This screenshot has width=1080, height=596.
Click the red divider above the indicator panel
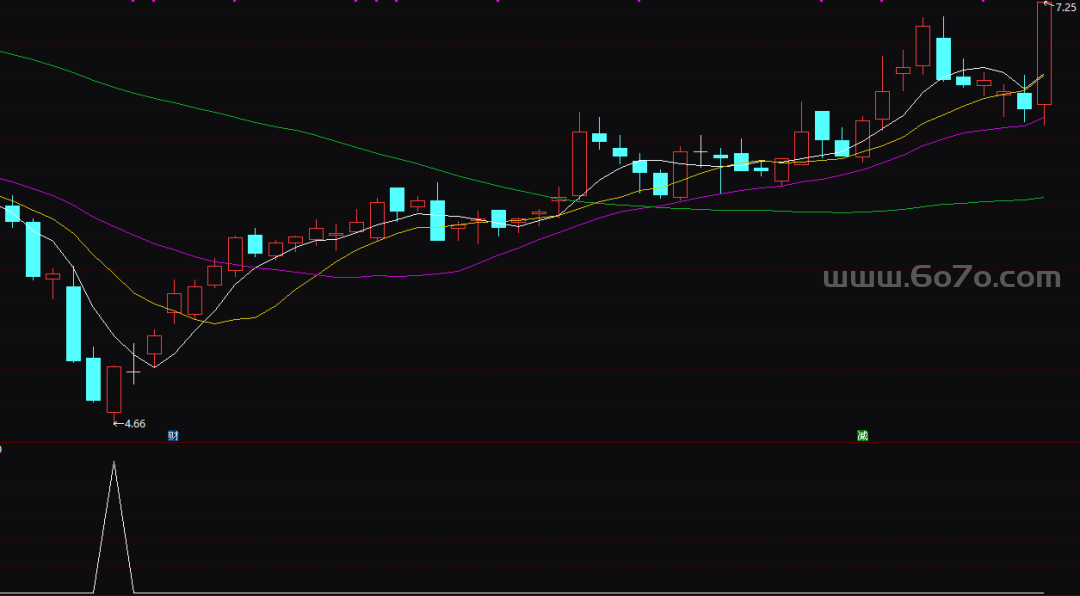pyautogui.click(x=540, y=442)
